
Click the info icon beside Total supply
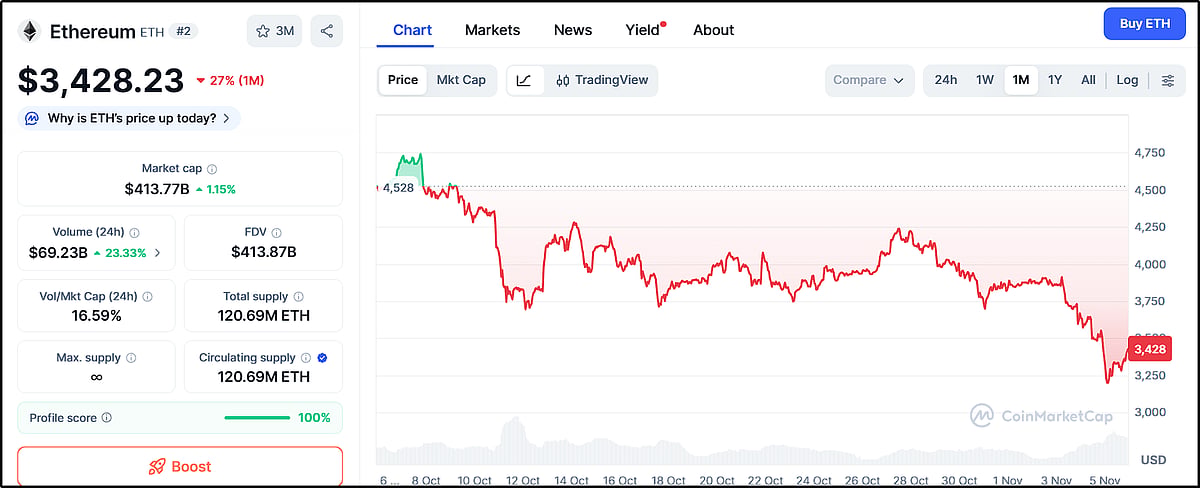(299, 296)
